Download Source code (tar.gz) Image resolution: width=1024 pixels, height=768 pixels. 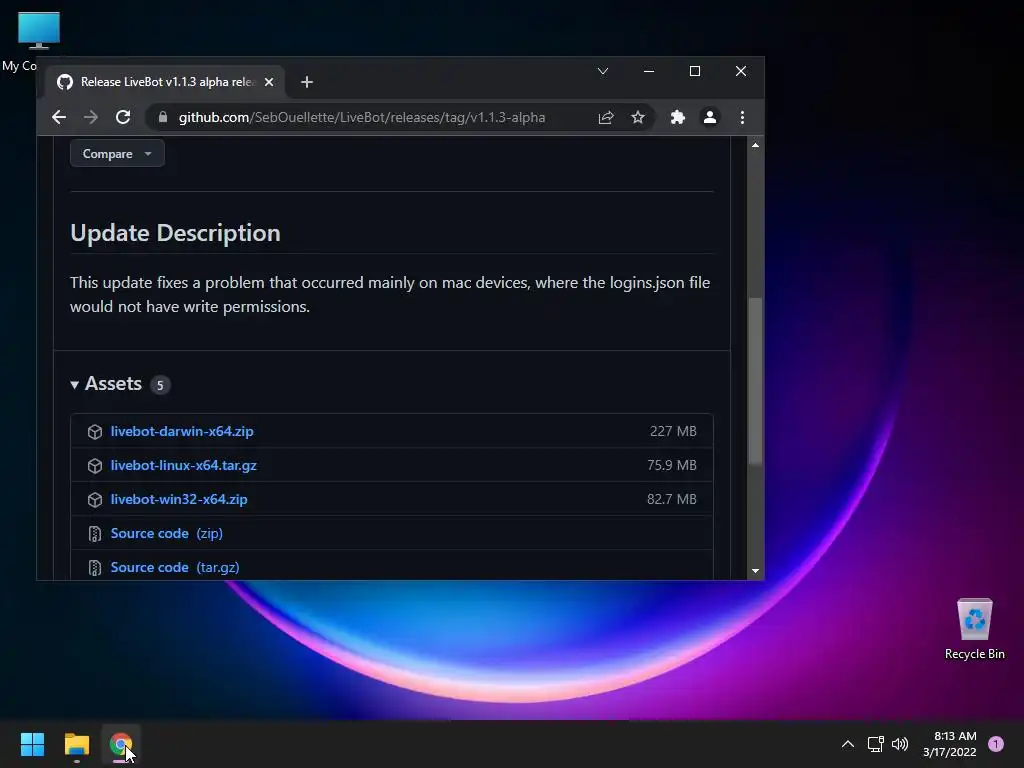tap(175, 568)
